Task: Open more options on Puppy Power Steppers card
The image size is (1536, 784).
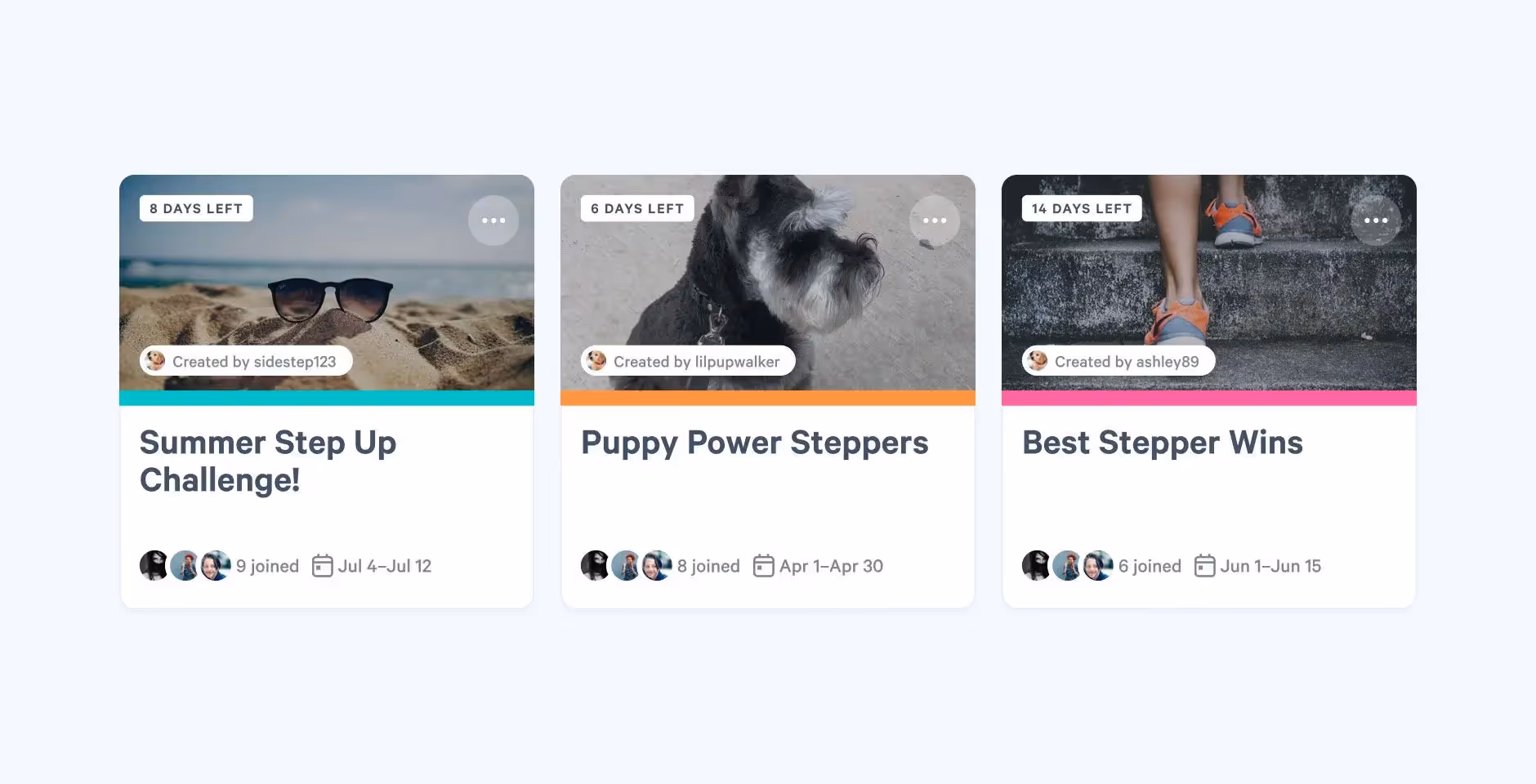Action: click(935, 220)
